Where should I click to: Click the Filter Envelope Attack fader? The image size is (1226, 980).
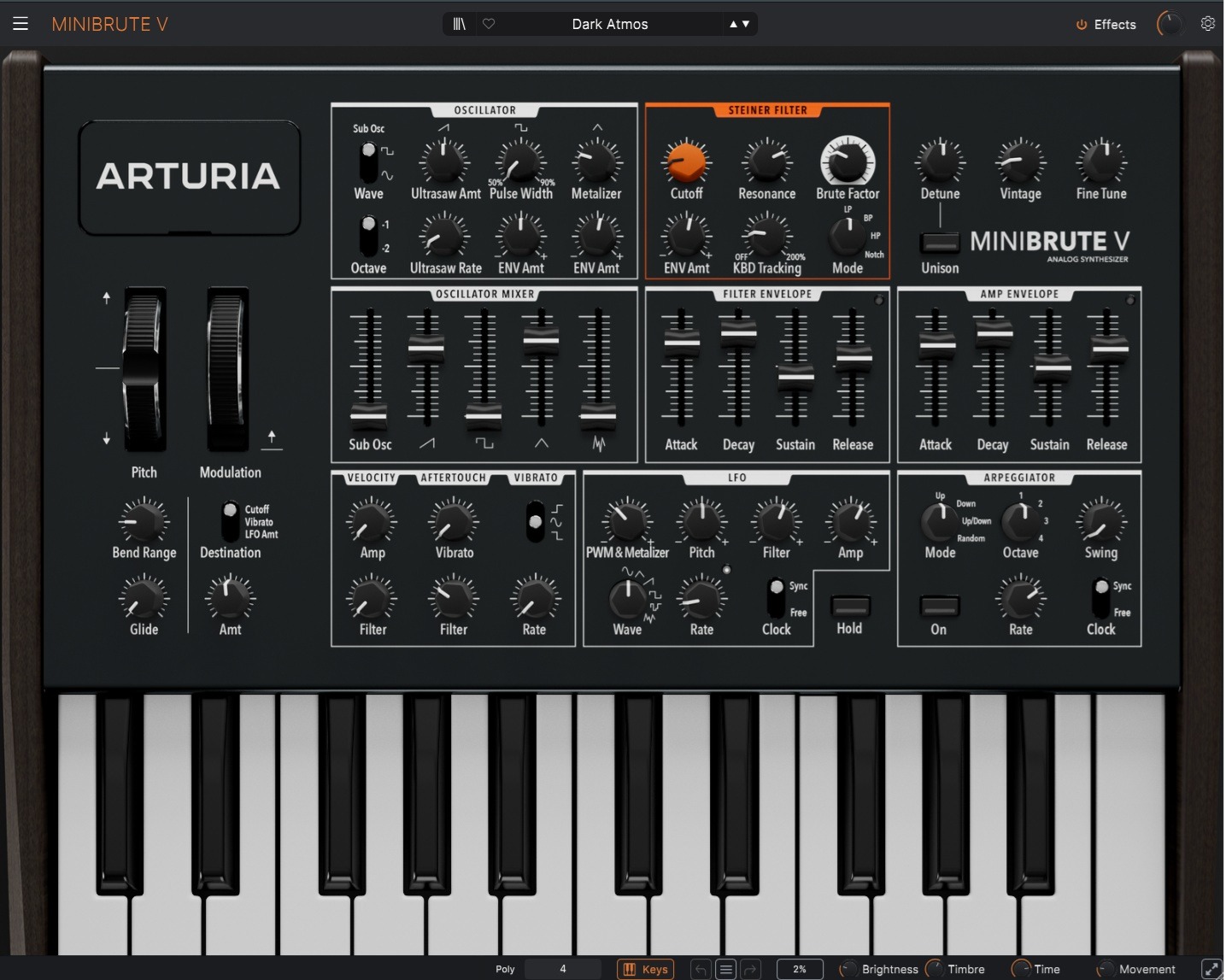coord(681,343)
